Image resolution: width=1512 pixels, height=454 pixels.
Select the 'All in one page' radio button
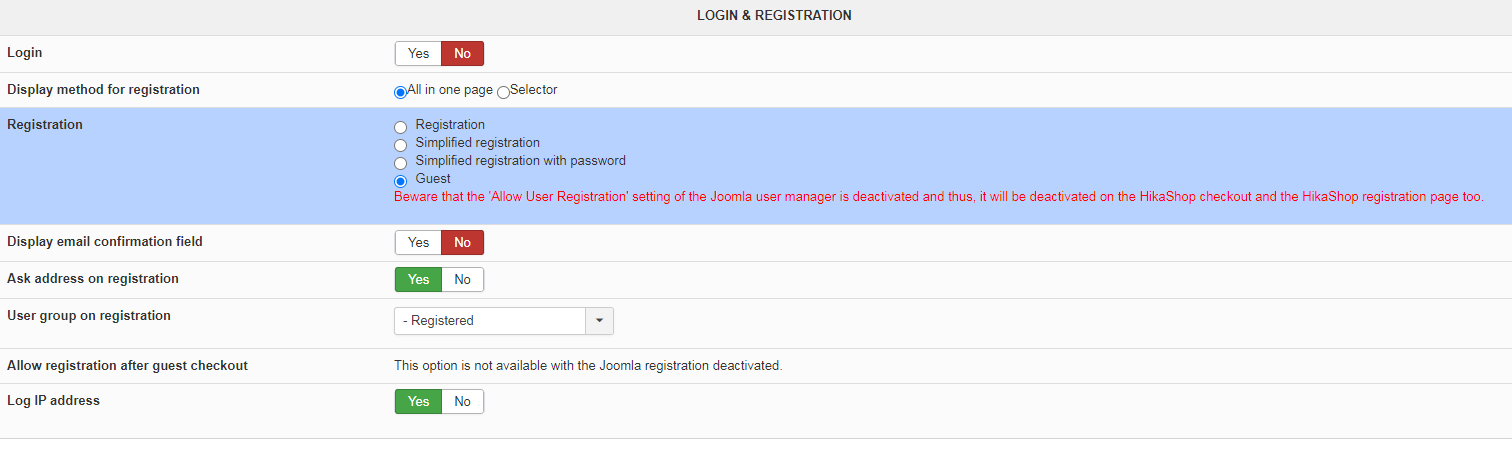pyautogui.click(x=401, y=92)
